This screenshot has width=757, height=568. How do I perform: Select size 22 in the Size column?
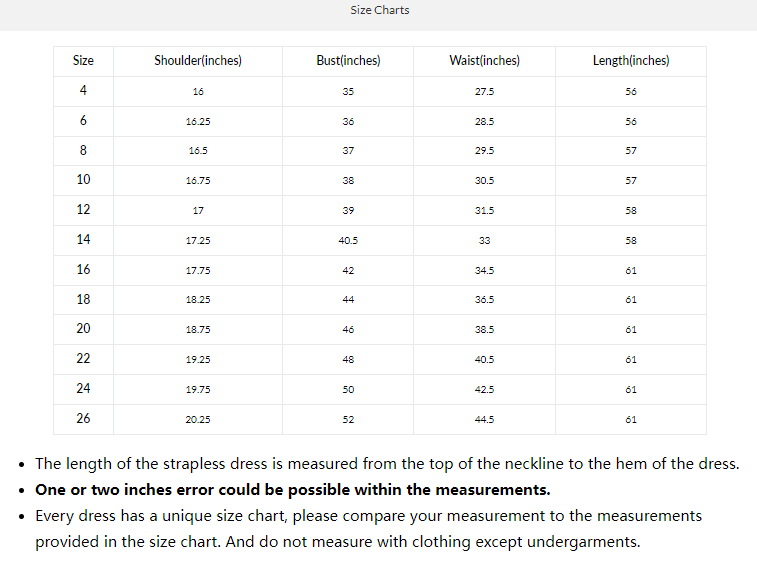pyautogui.click(x=83, y=359)
